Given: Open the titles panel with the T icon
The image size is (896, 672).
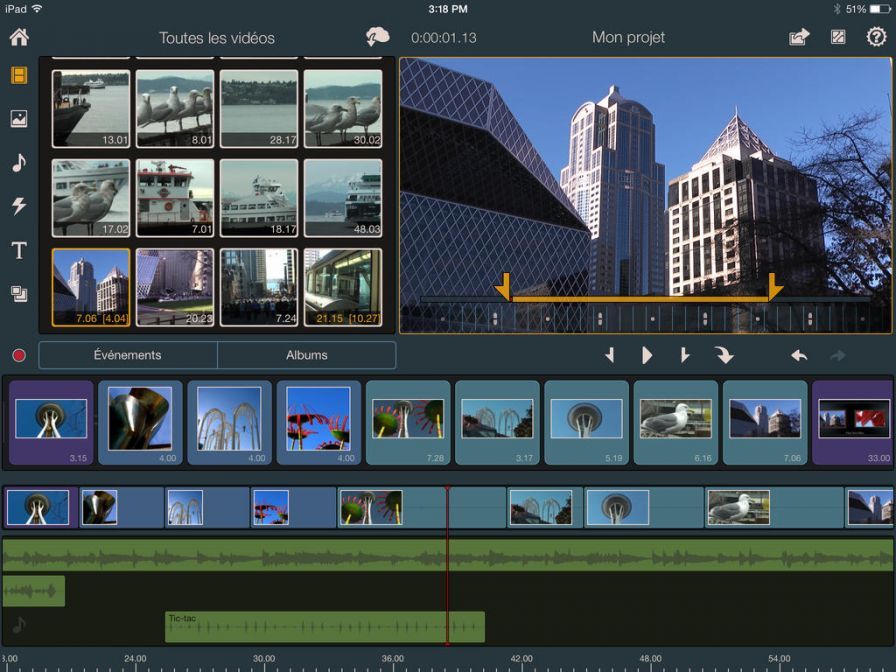Looking at the screenshot, I should (x=18, y=251).
